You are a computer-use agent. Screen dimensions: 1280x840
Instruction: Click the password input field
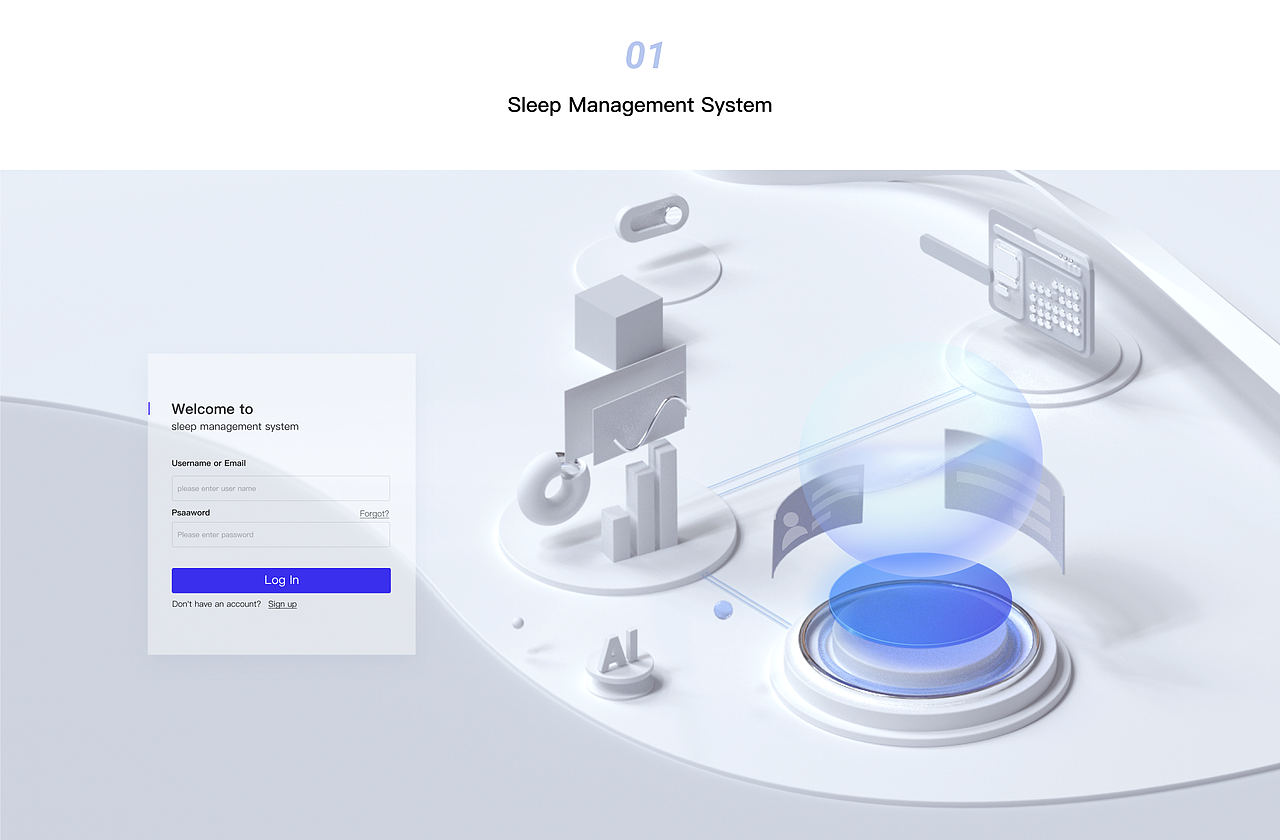coord(281,534)
